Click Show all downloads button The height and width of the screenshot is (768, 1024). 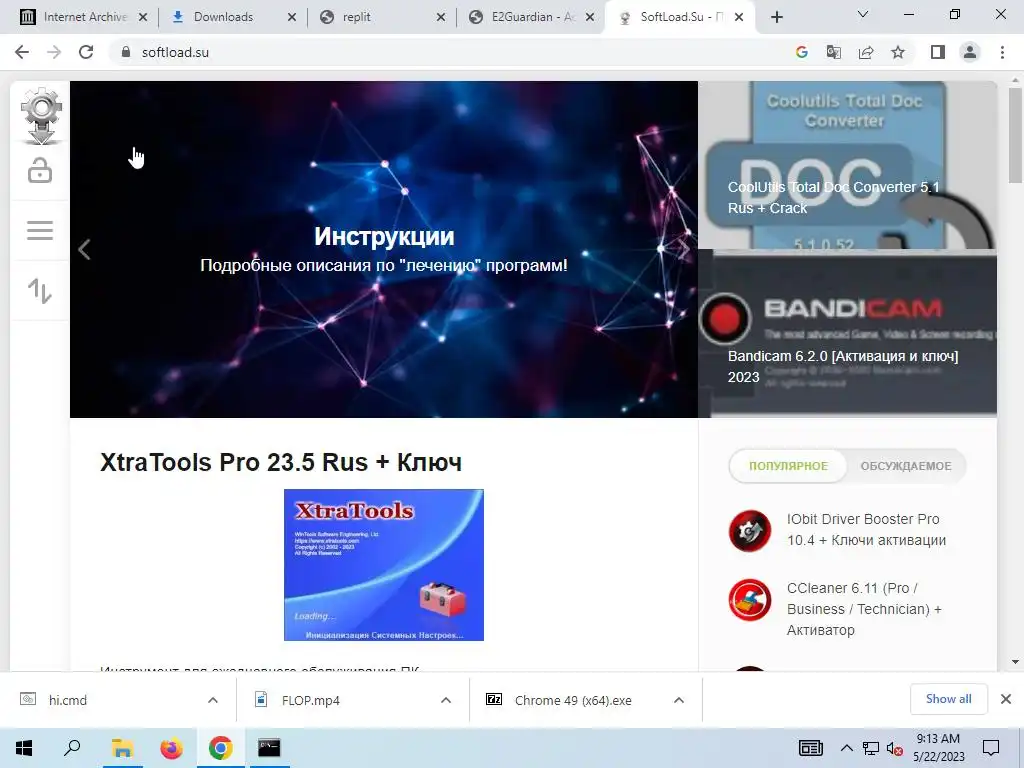coord(948,699)
